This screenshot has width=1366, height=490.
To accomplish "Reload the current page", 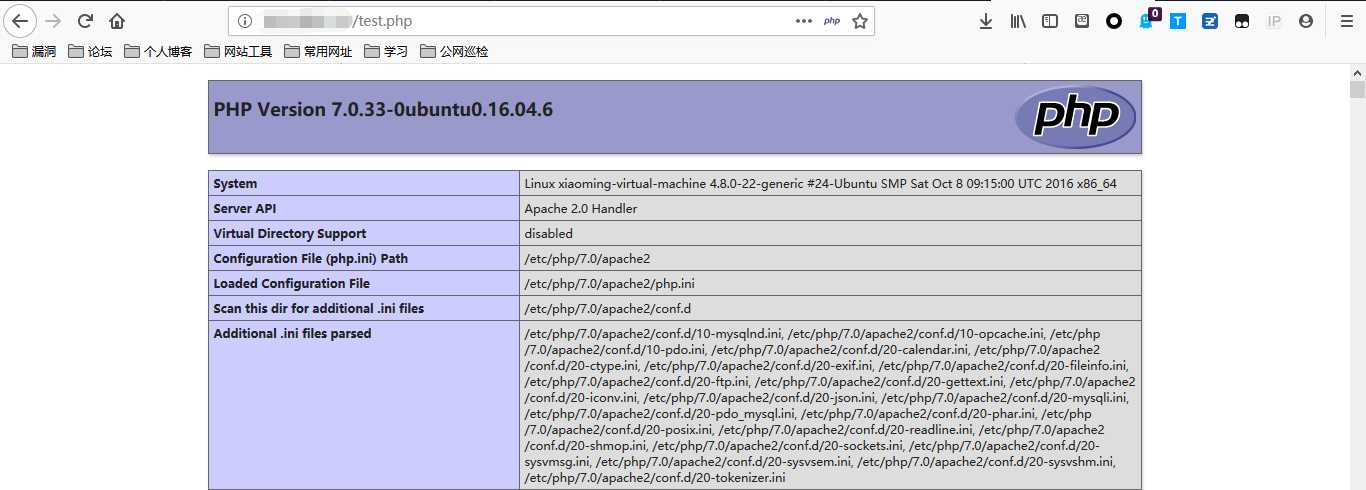I will coord(85,21).
